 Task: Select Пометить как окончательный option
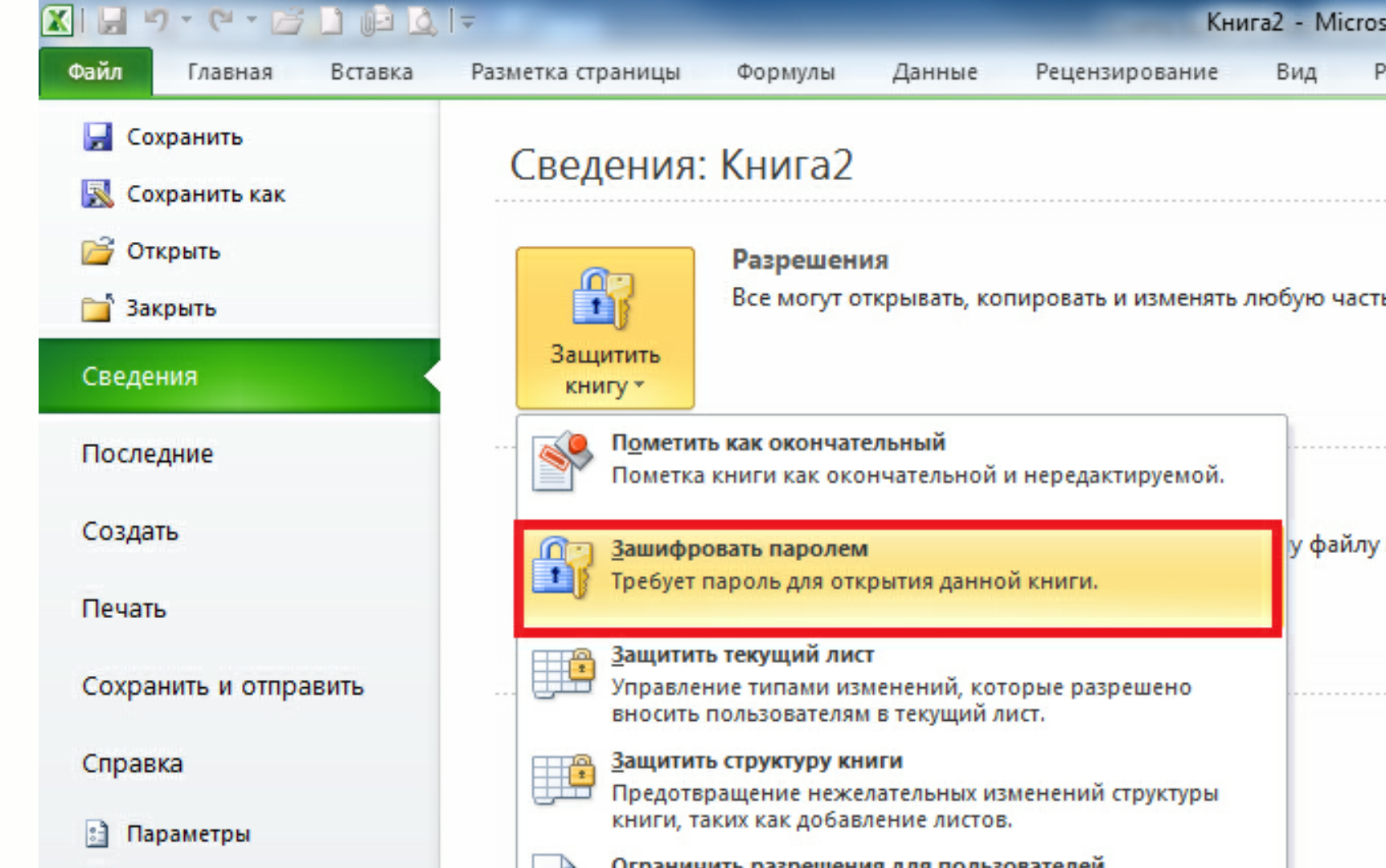point(900,466)
